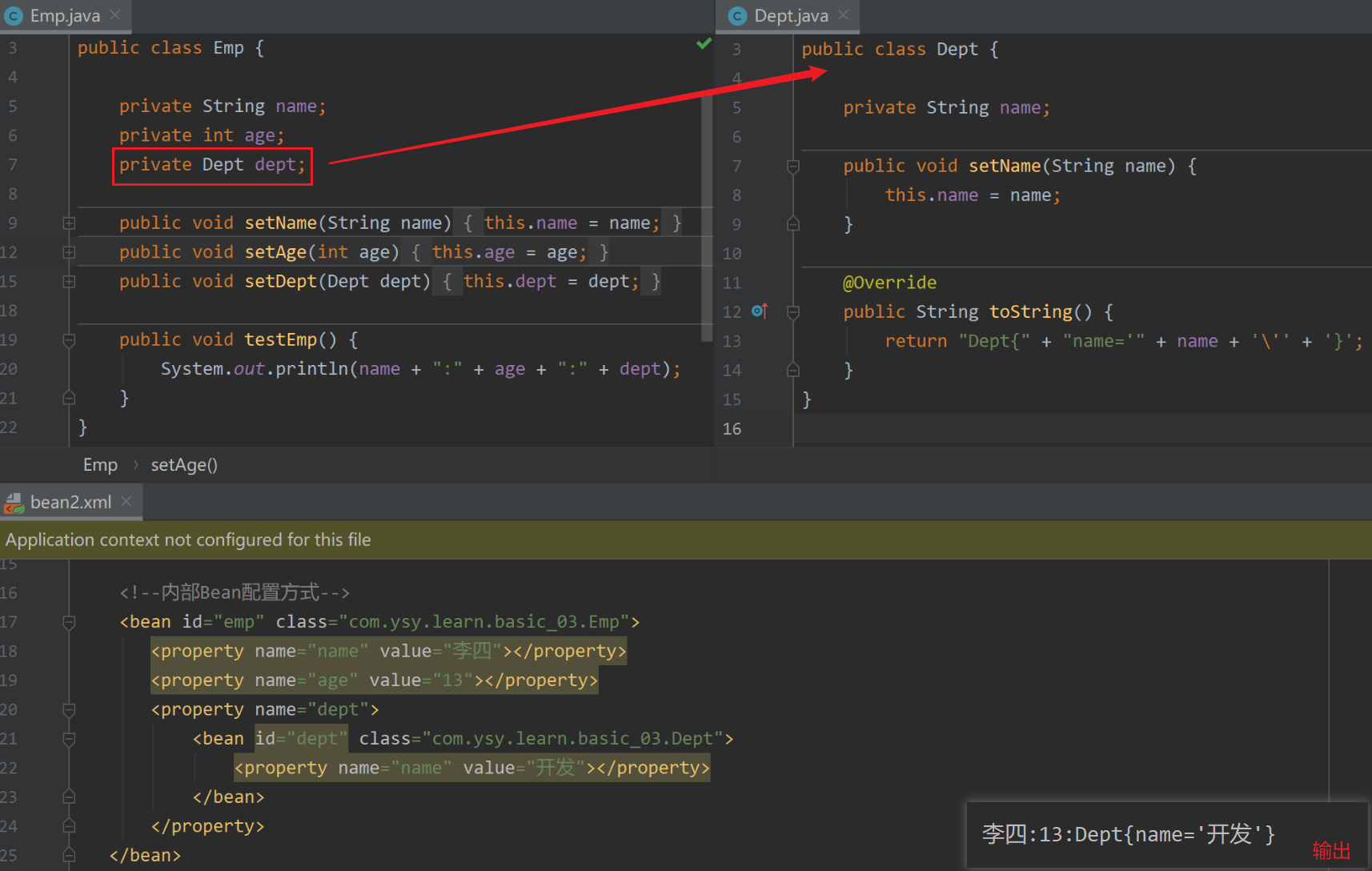Click the public class Emp declaration
1372x871 pixels.
[x=170, y=48]
